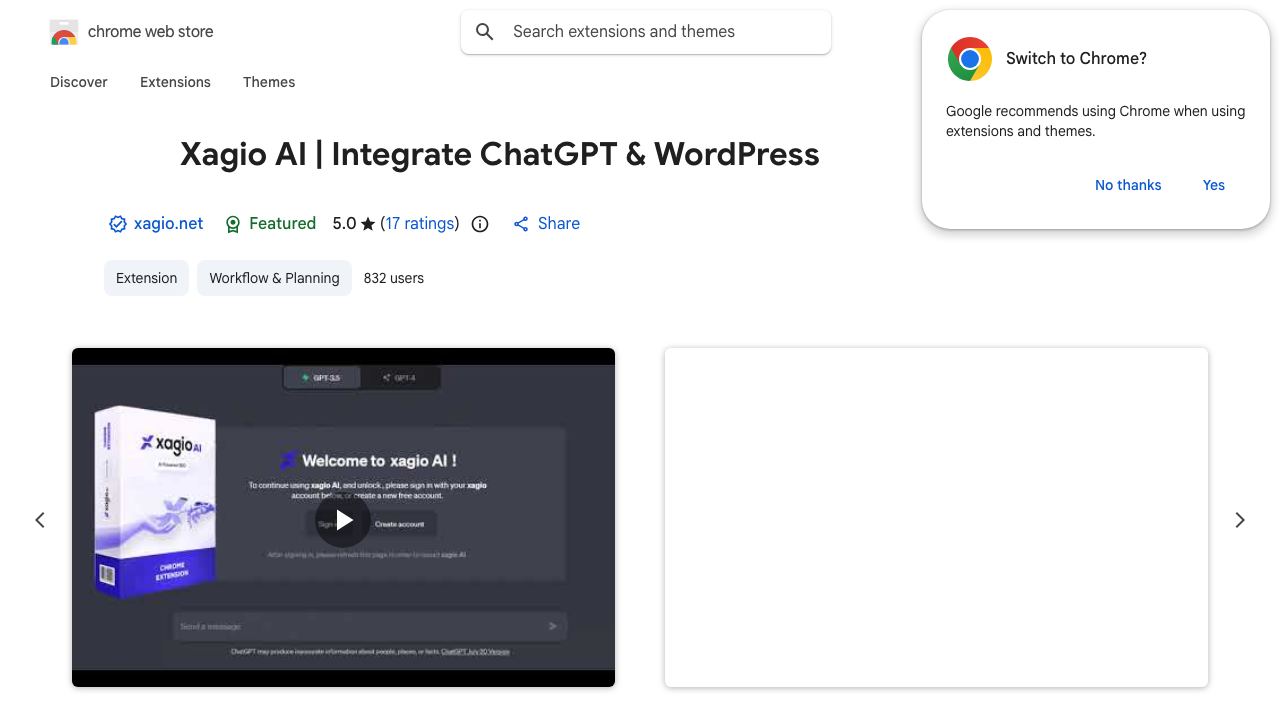Viewport: 1280px width, 720px height.
Task: Open the xagio.net publisher link
Action: tap(168, 224)
